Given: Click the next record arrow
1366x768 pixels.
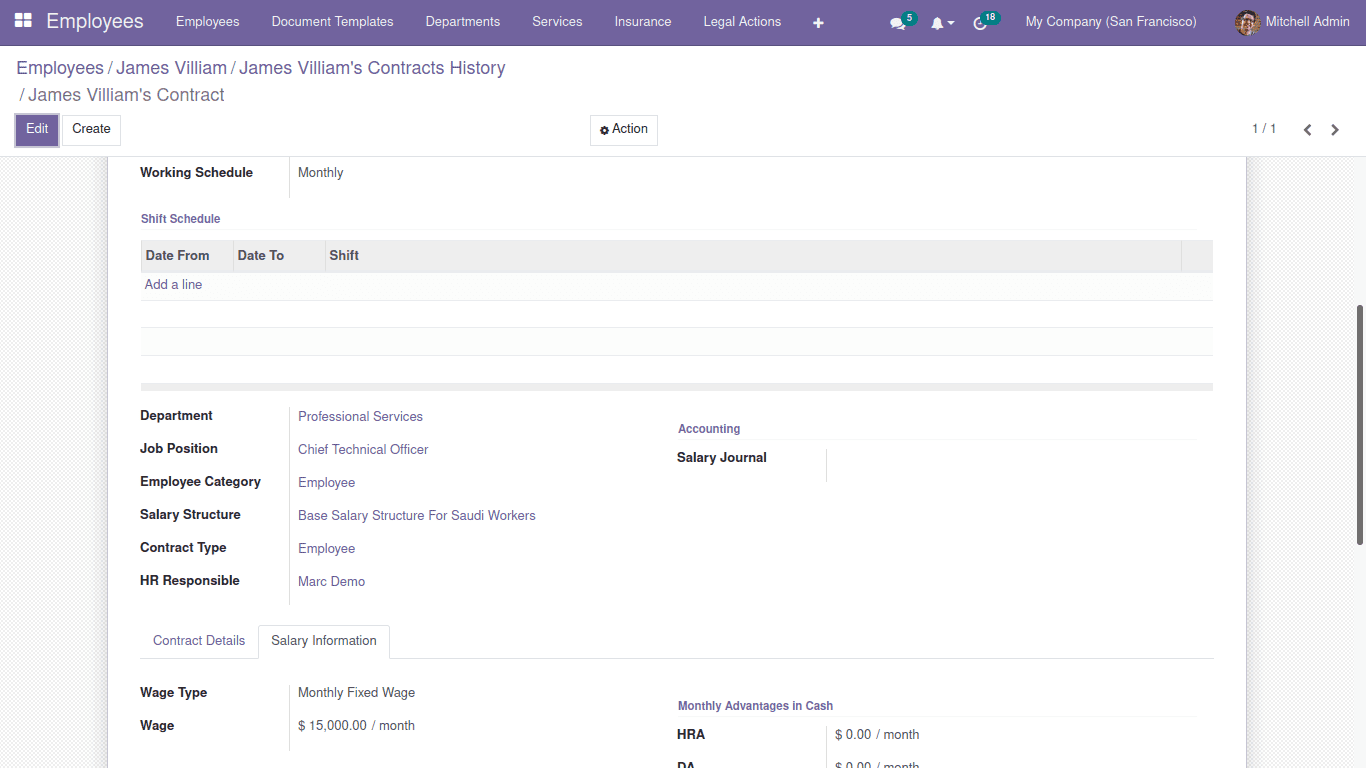Looking at the screenshot, I should tap(1335, 129).
